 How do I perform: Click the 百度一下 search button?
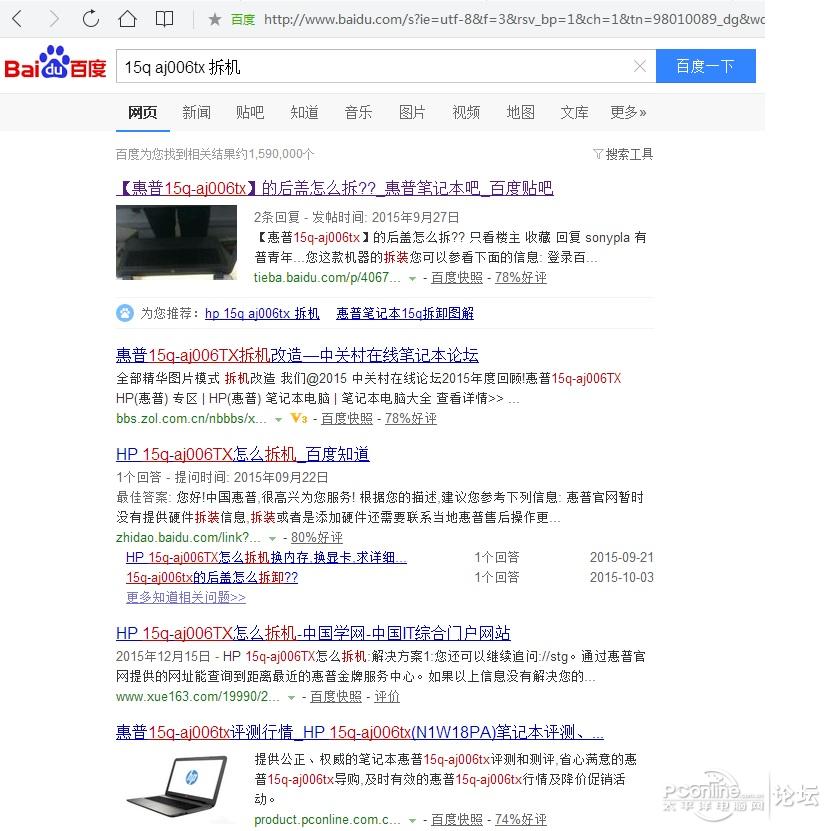coord(706,66)
